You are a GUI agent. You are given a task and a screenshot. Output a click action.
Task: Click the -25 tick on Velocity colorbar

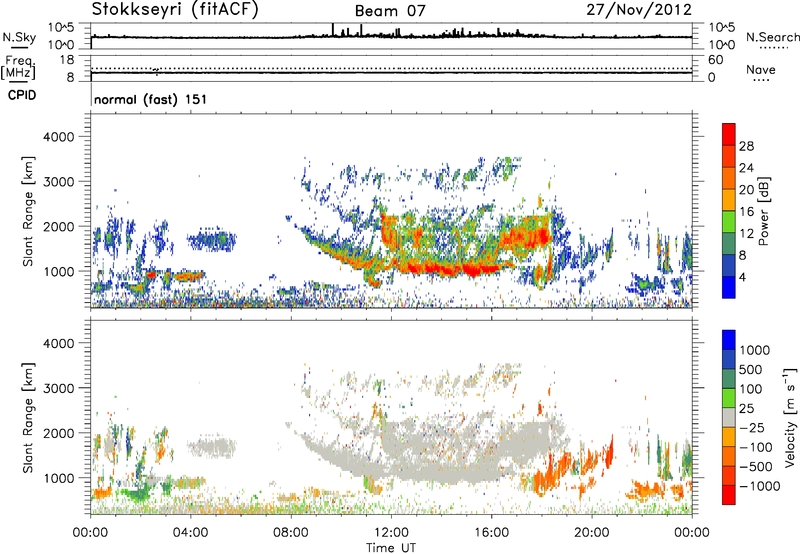[x=751, y=428]
